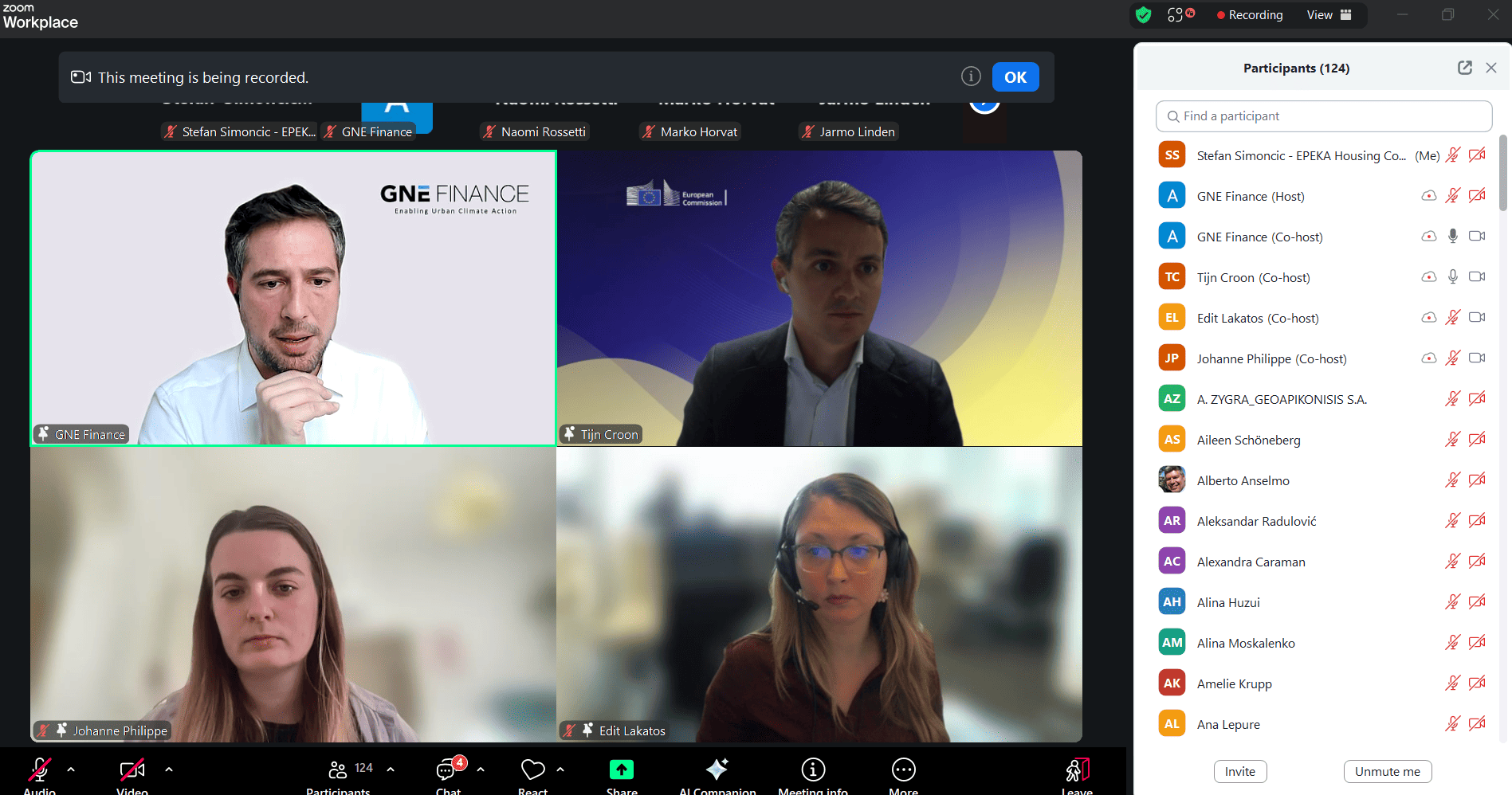Viewport: 1512px width, 795px height.
Task: Start screen sharing with Share icon
Action: 621,770
